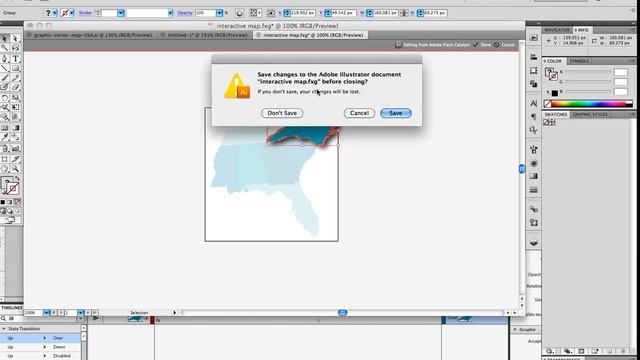Select the Artboard tool

click(4, 159)
